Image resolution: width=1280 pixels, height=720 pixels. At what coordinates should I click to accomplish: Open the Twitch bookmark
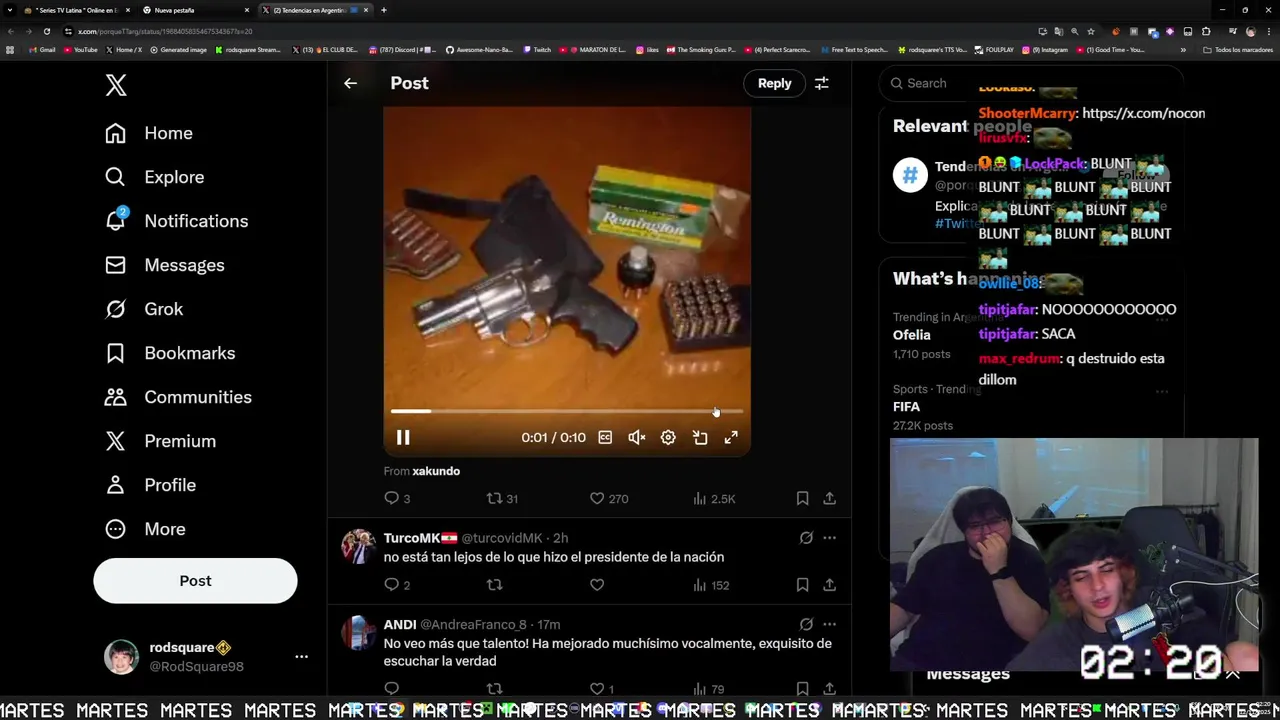click(537, 50)
